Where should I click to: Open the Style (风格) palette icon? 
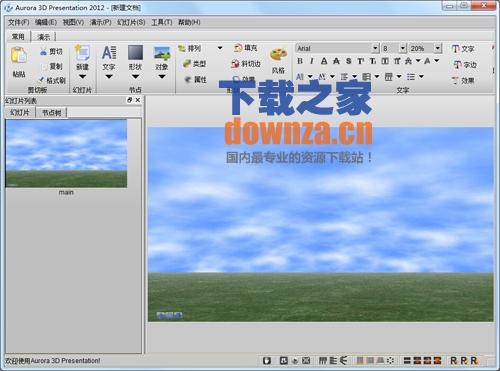(x=278, y=54)
